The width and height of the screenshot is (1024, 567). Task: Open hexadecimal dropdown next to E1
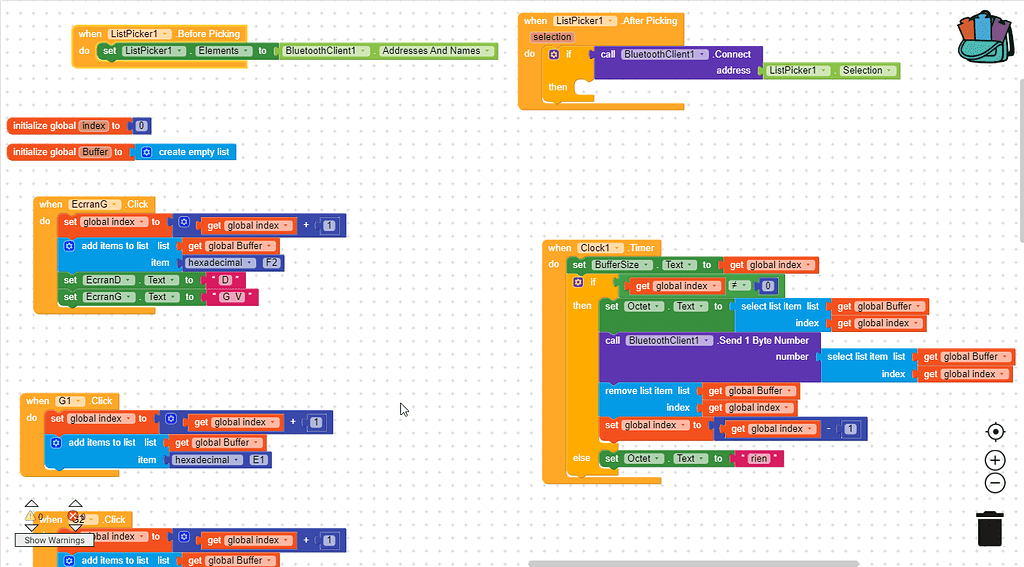click(208, 460)
